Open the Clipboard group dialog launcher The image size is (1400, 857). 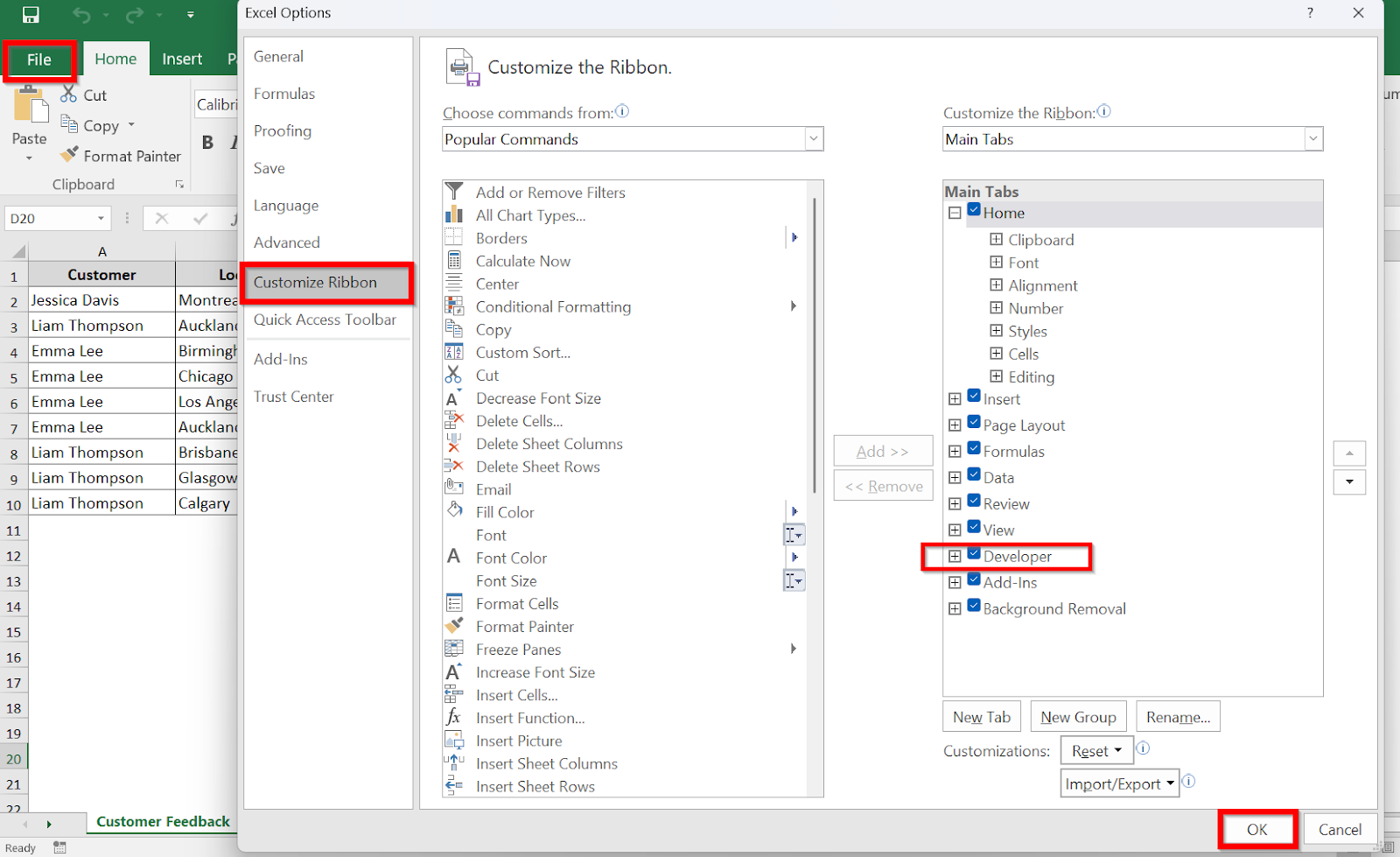pos(179,184)
